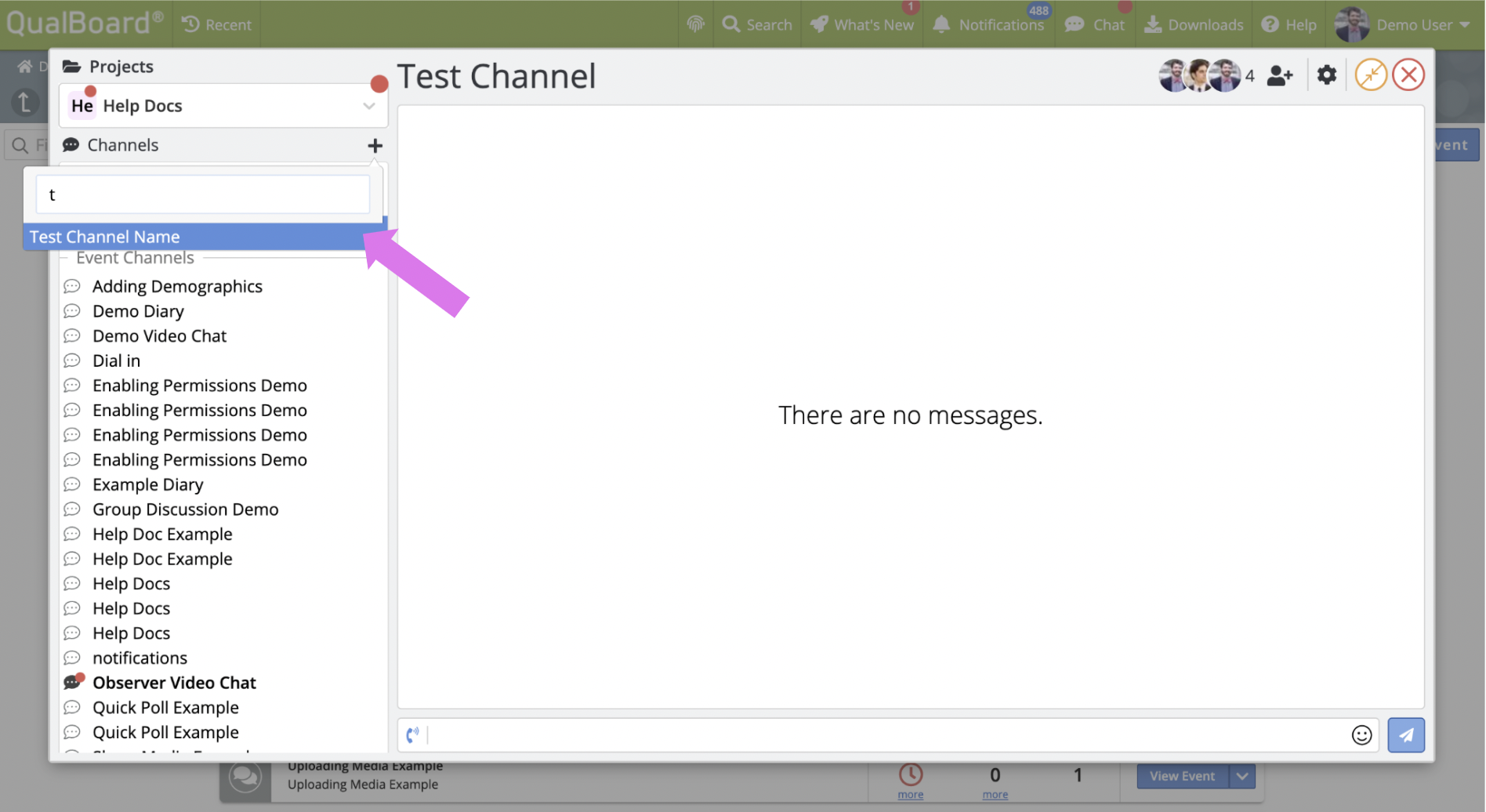
Task: Open the Help menu
Action: [x=1288, y=24]
